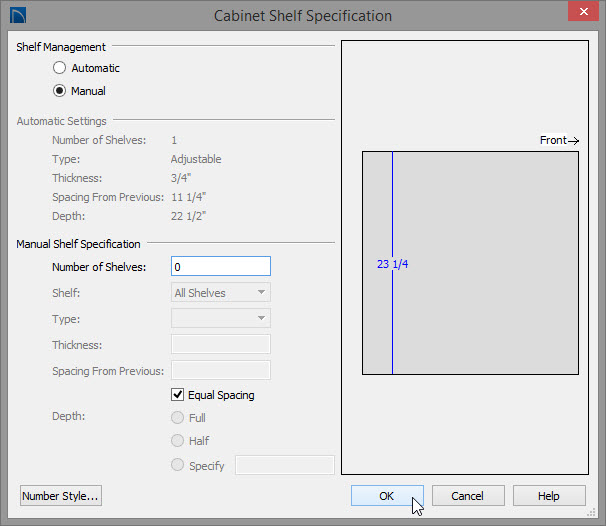Select the Automatic shelf management radio button
This screenshot has height=526, width=606.
(60, 68)
